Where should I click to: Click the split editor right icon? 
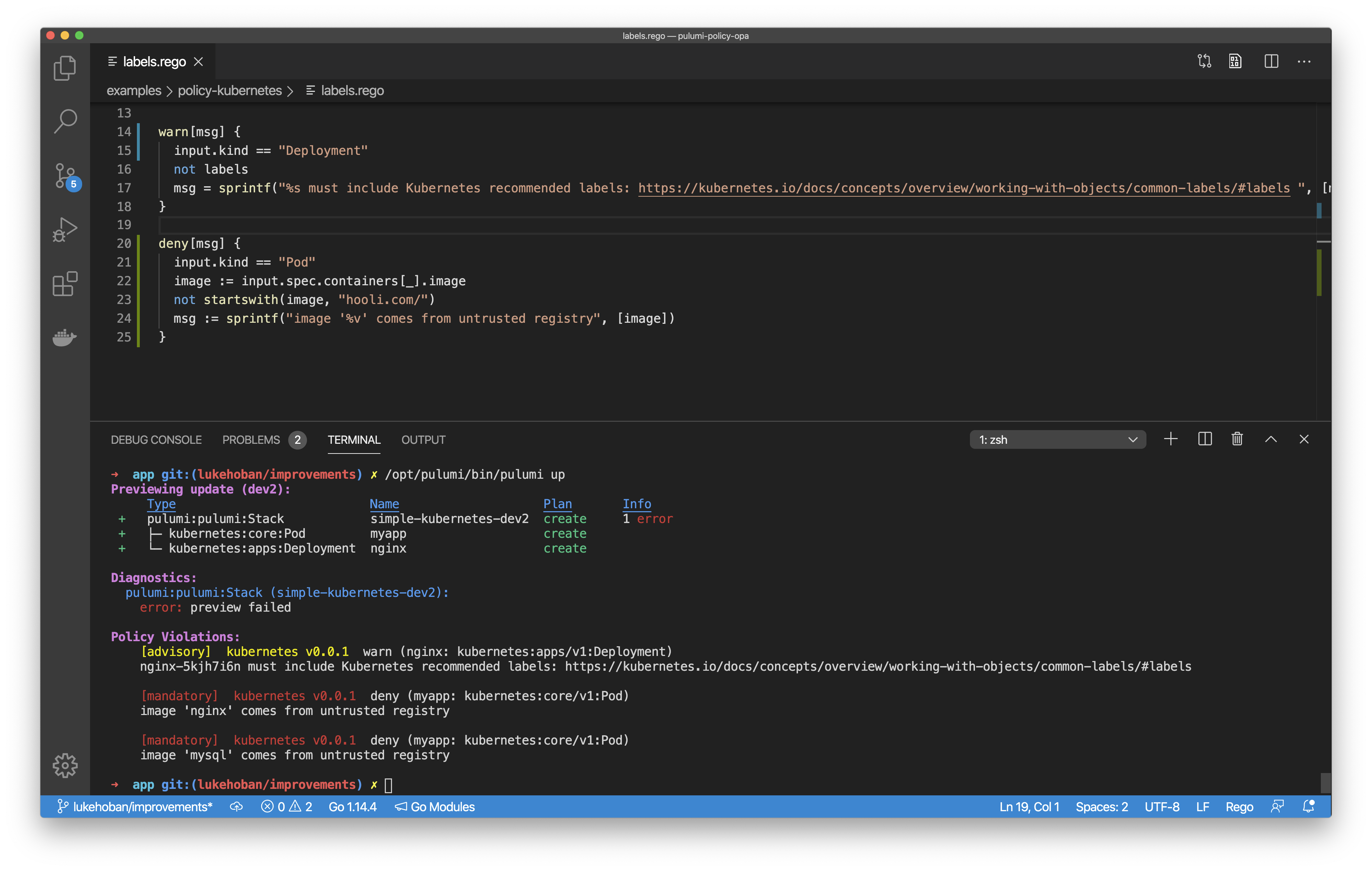(1271, 62)
